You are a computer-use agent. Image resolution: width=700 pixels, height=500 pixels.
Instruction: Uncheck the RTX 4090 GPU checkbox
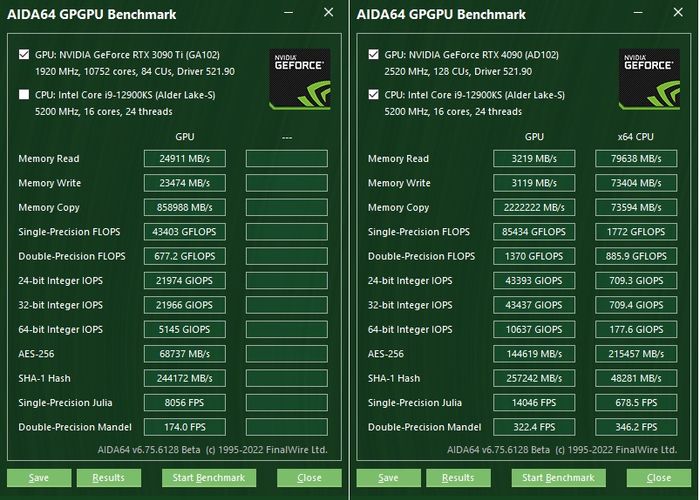click(x=374, y=54)
